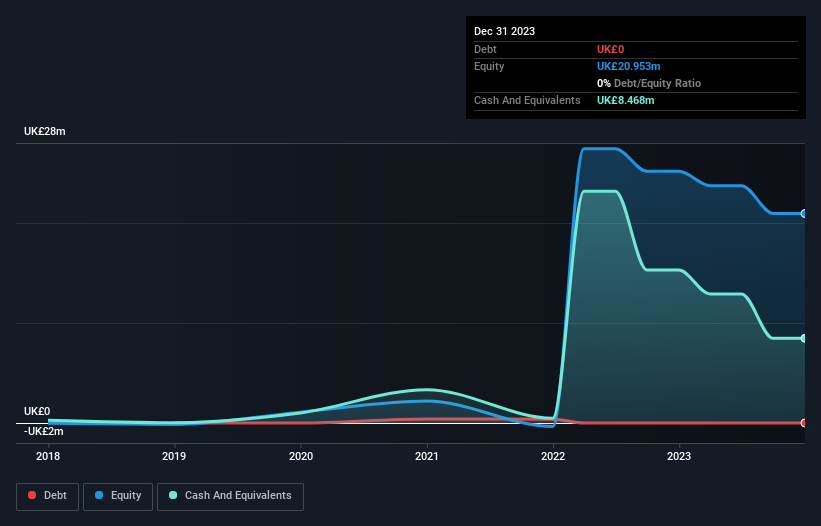Click the -UK£2m axis label
Image resolution: width=821 pixels, height=526 pixels.
pos(43,431)
